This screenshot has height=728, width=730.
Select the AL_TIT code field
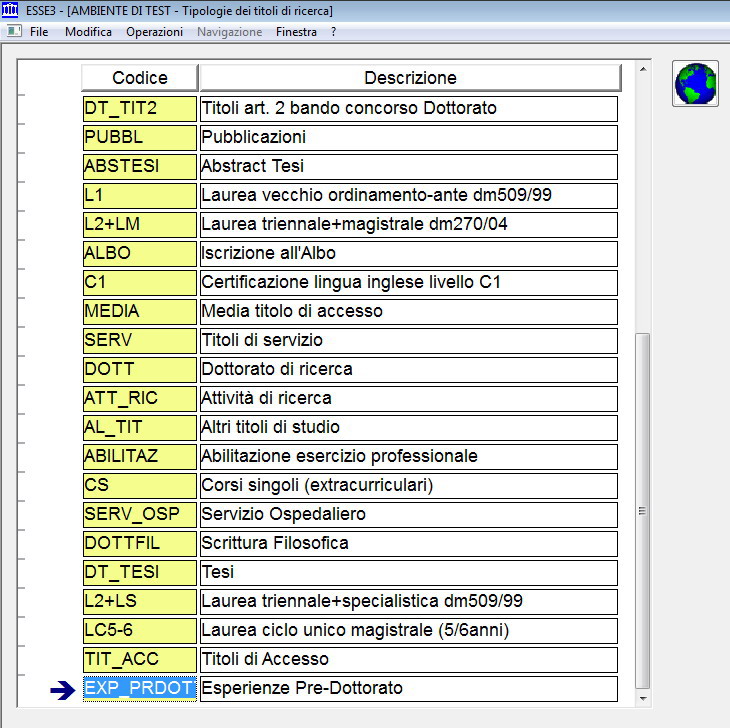point(140,428)
